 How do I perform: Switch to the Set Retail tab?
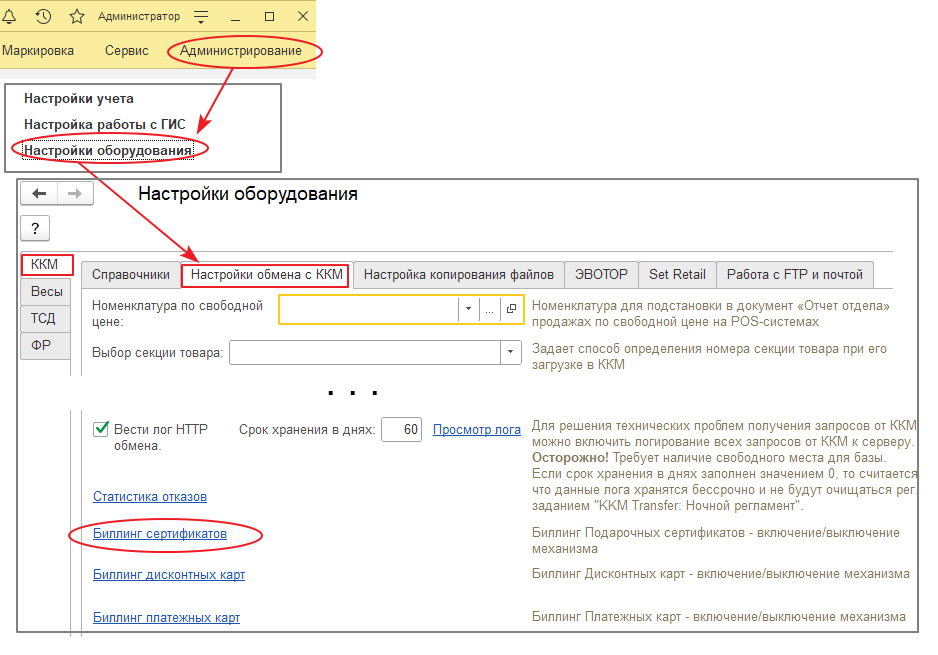tap(677, 274)
